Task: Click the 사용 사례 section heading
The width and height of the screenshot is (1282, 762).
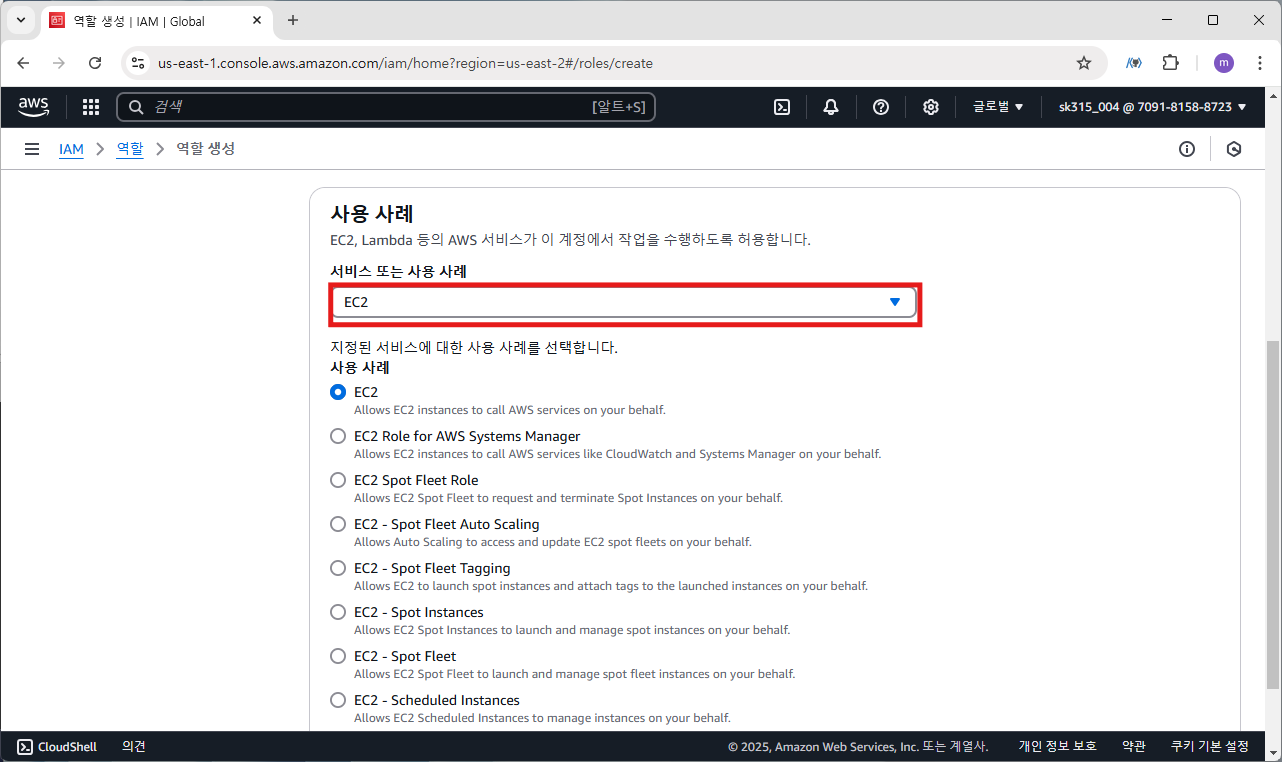Action: tap(372, 213)
